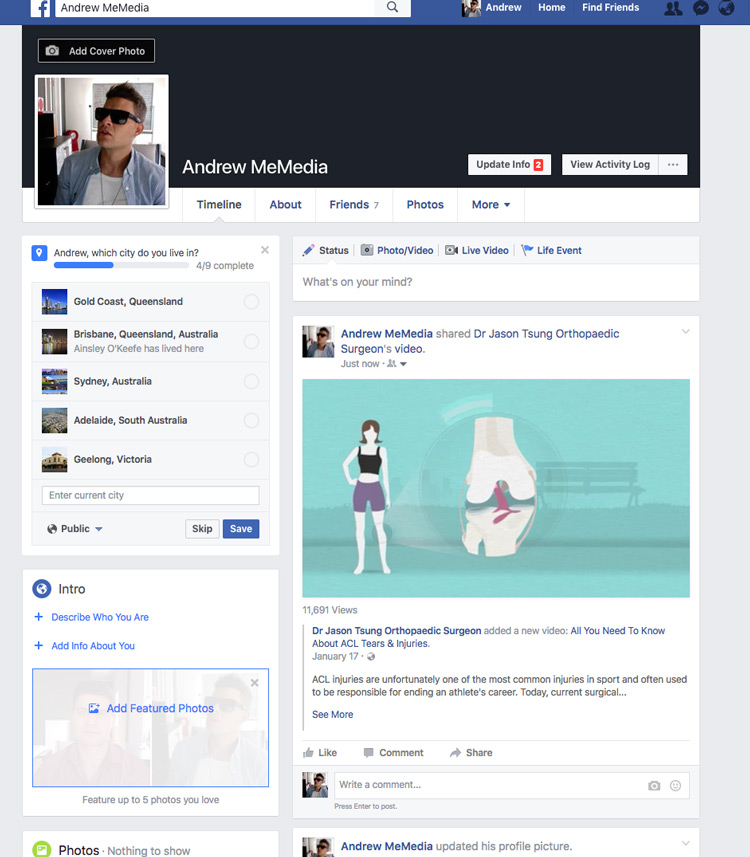Click the location pin icon in city card
The width and height of the screenshot is (750, 857).
click(x=39, y=253)
